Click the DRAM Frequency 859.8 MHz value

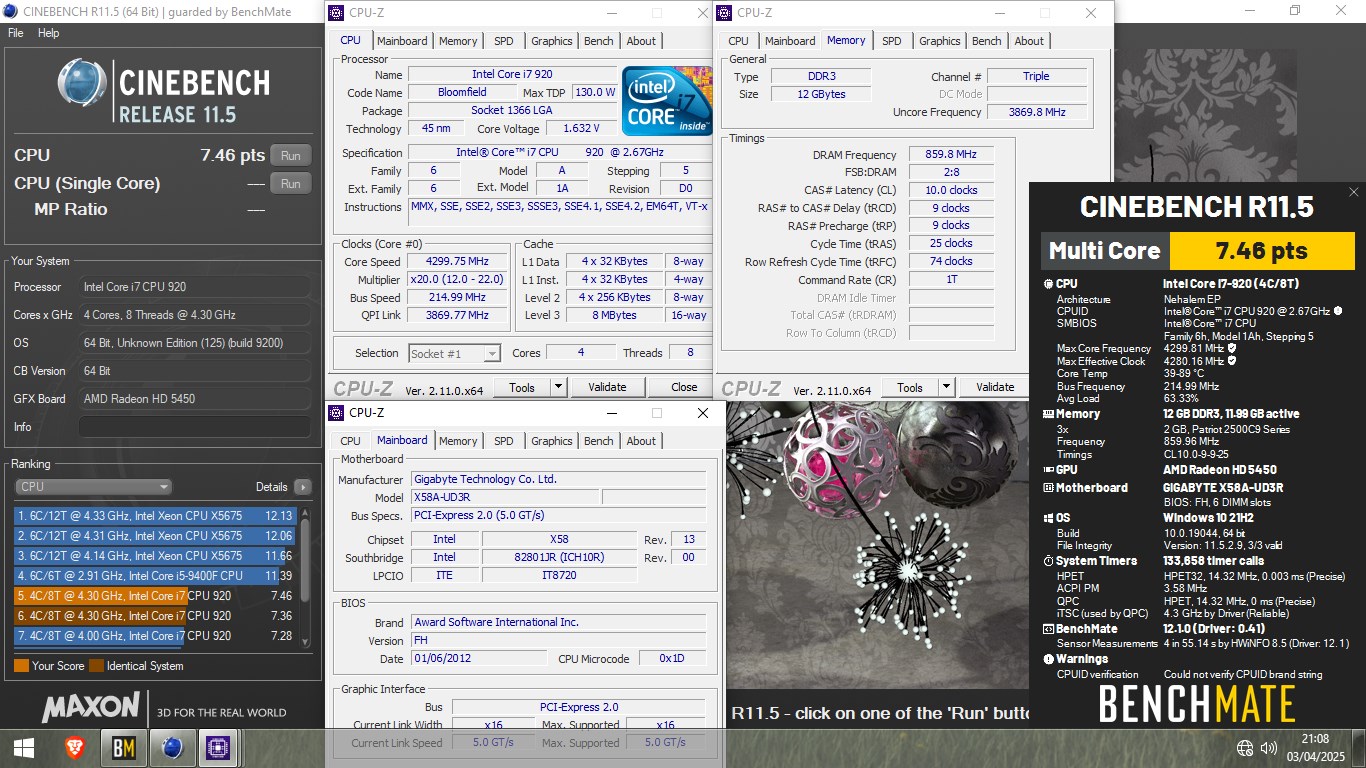951,155
